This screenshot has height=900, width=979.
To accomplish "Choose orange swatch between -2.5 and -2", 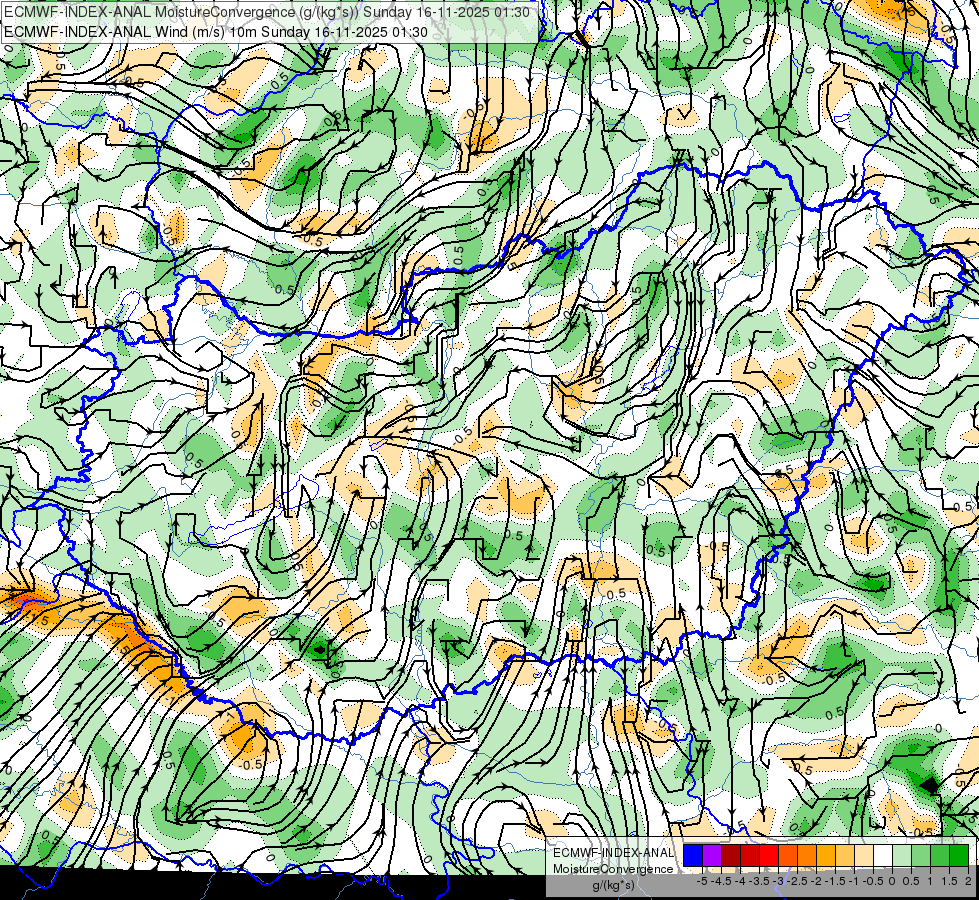I will tap(807, 855).
